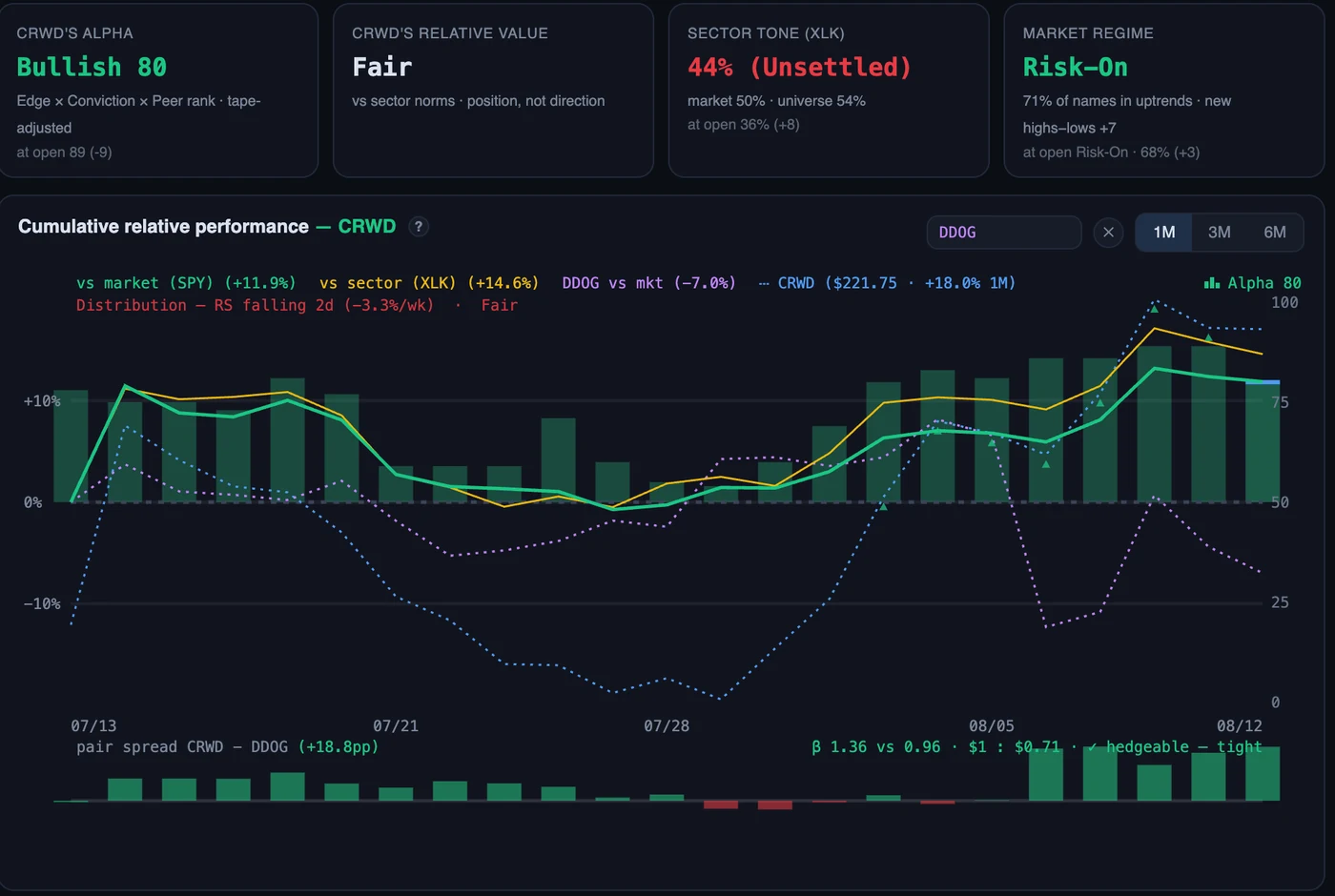Open the CRWD's Relative Value card

493,91
